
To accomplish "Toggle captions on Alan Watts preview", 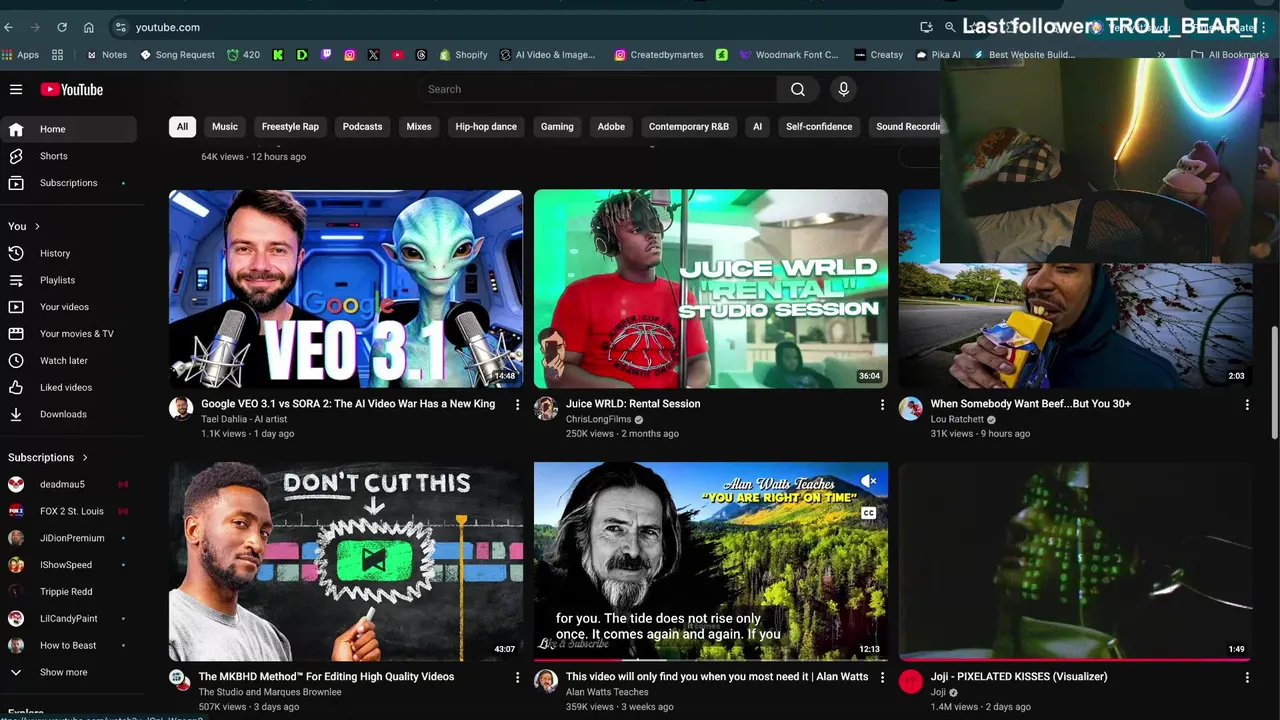I will click(x=868, y=513).
